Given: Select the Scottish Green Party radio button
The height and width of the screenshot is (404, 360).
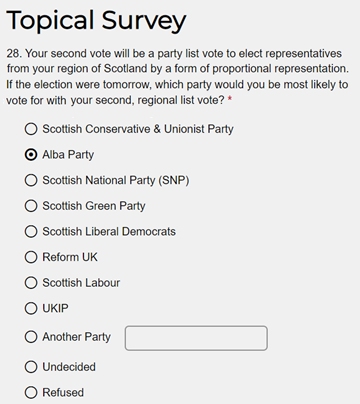Looking at the screenshot, I should tap(31, 206).
